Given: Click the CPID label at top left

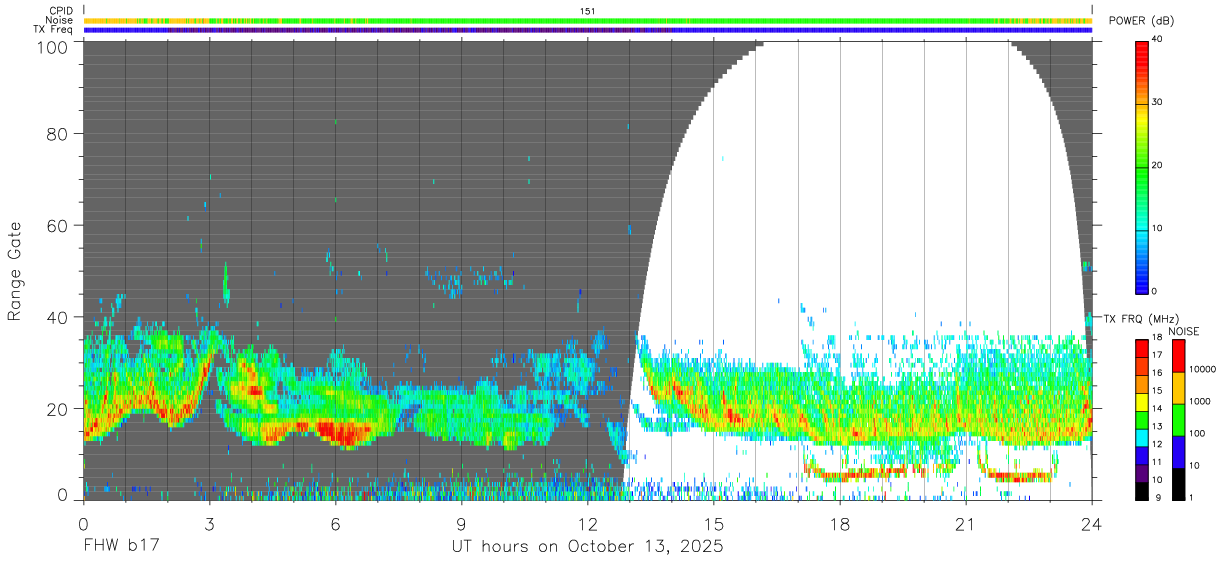Looking at the screenshot, I should [x=60, y=11].
